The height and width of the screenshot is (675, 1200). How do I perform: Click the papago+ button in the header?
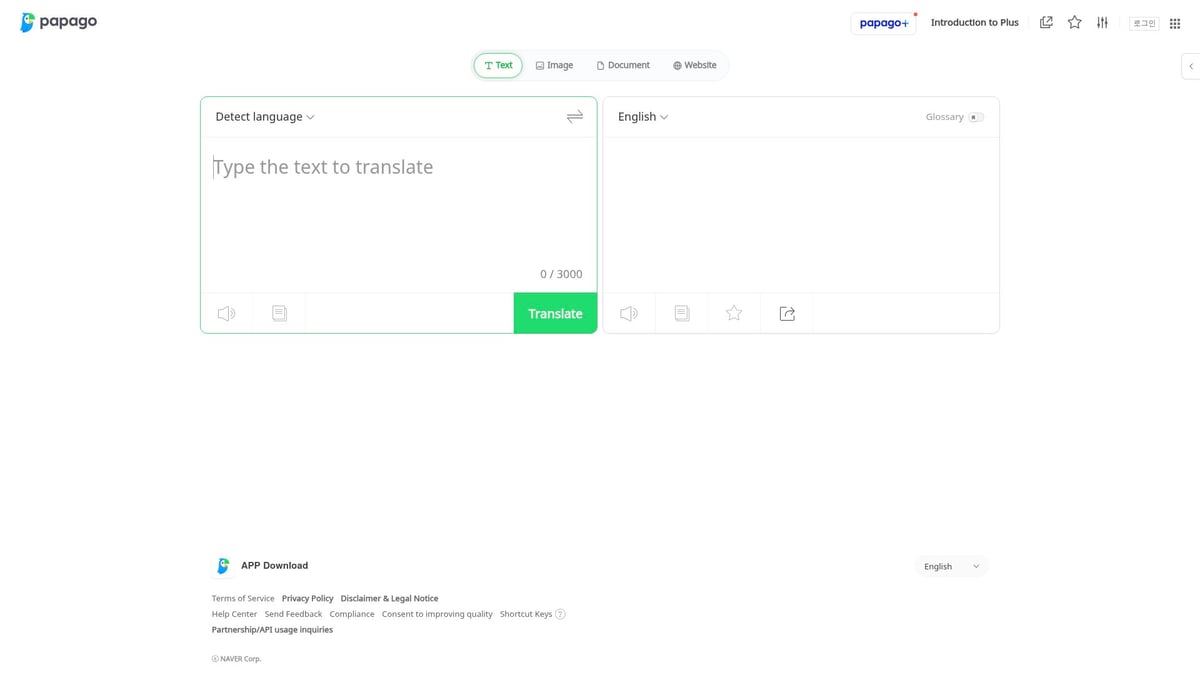pyautogui.click(x=883, y=22)
